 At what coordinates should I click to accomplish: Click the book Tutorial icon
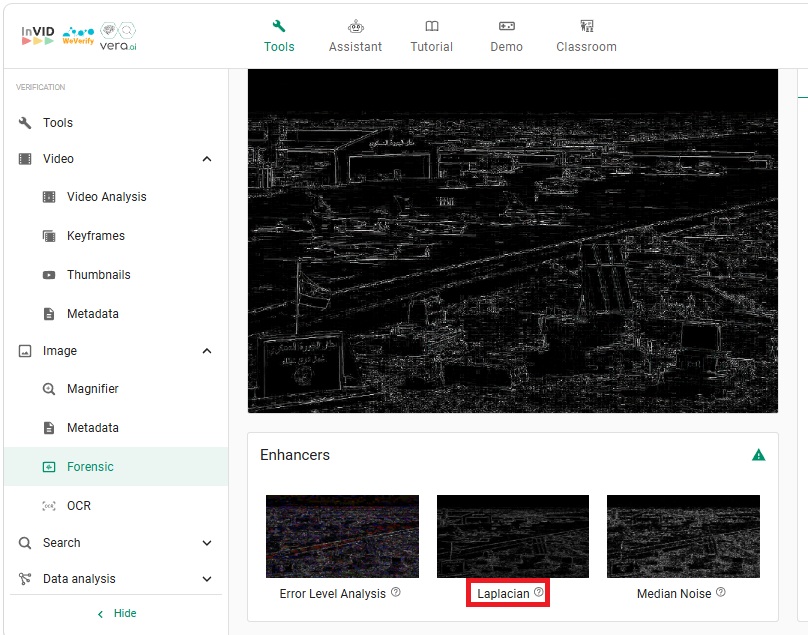point(432,26)
